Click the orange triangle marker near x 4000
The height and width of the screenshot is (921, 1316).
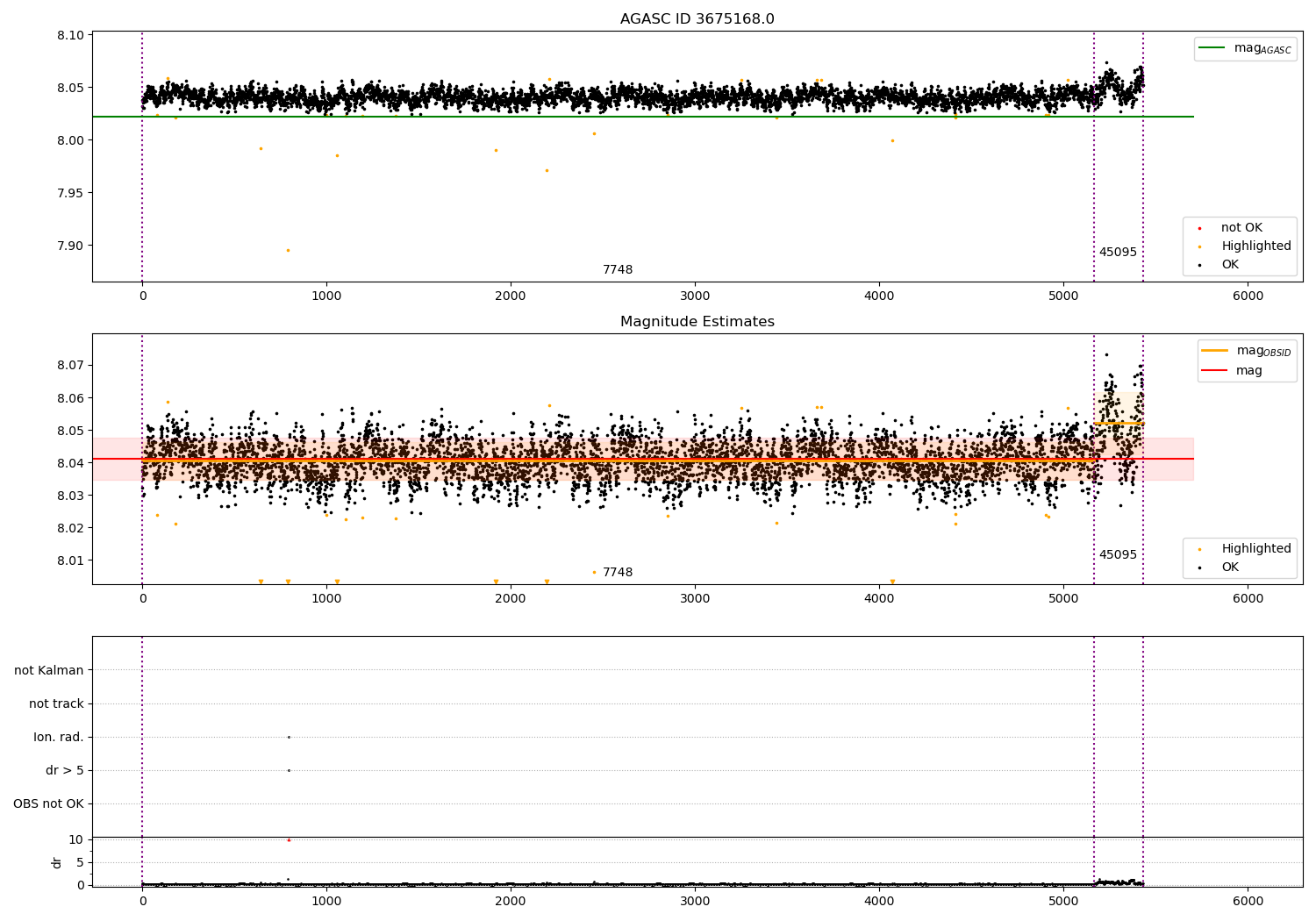coord(892,582)
